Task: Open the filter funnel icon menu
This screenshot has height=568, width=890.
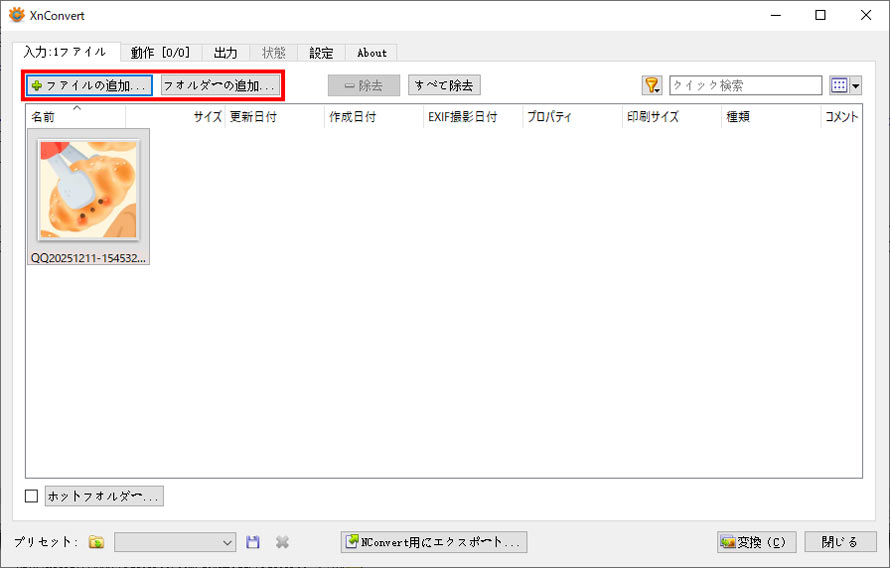Action: click(x=652, y=86)
